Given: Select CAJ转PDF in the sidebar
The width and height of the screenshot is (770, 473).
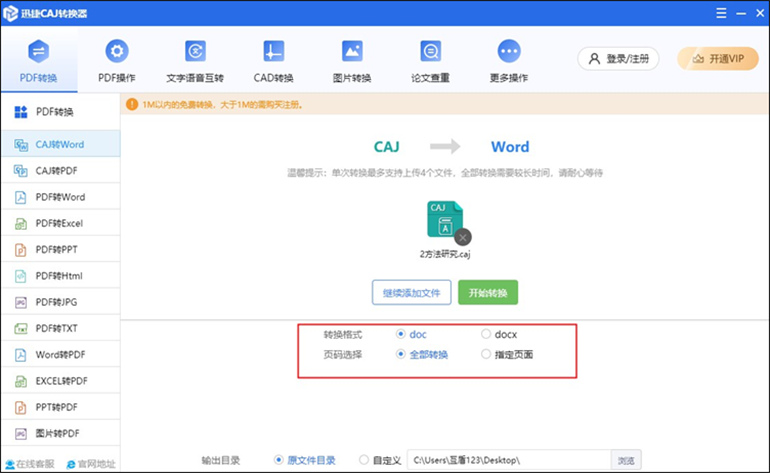Looking at the screenshot, I should click(x=60, y=170).
